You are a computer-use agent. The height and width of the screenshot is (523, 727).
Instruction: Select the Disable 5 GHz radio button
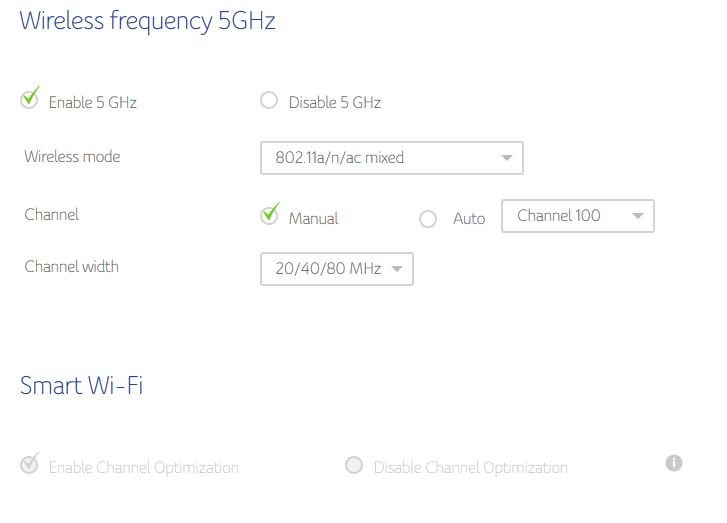(268, 100)
